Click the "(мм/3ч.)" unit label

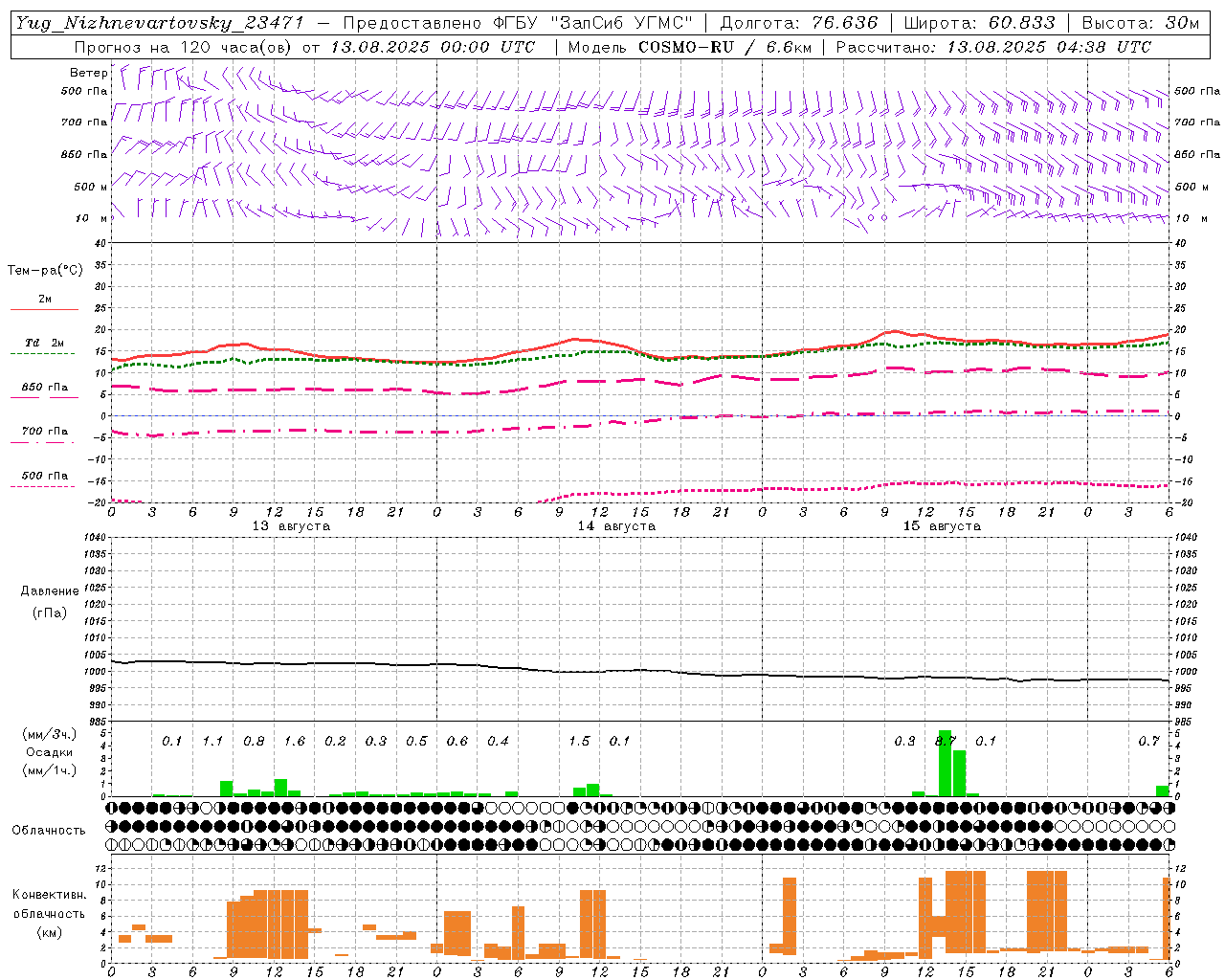[x=49, y=735]
